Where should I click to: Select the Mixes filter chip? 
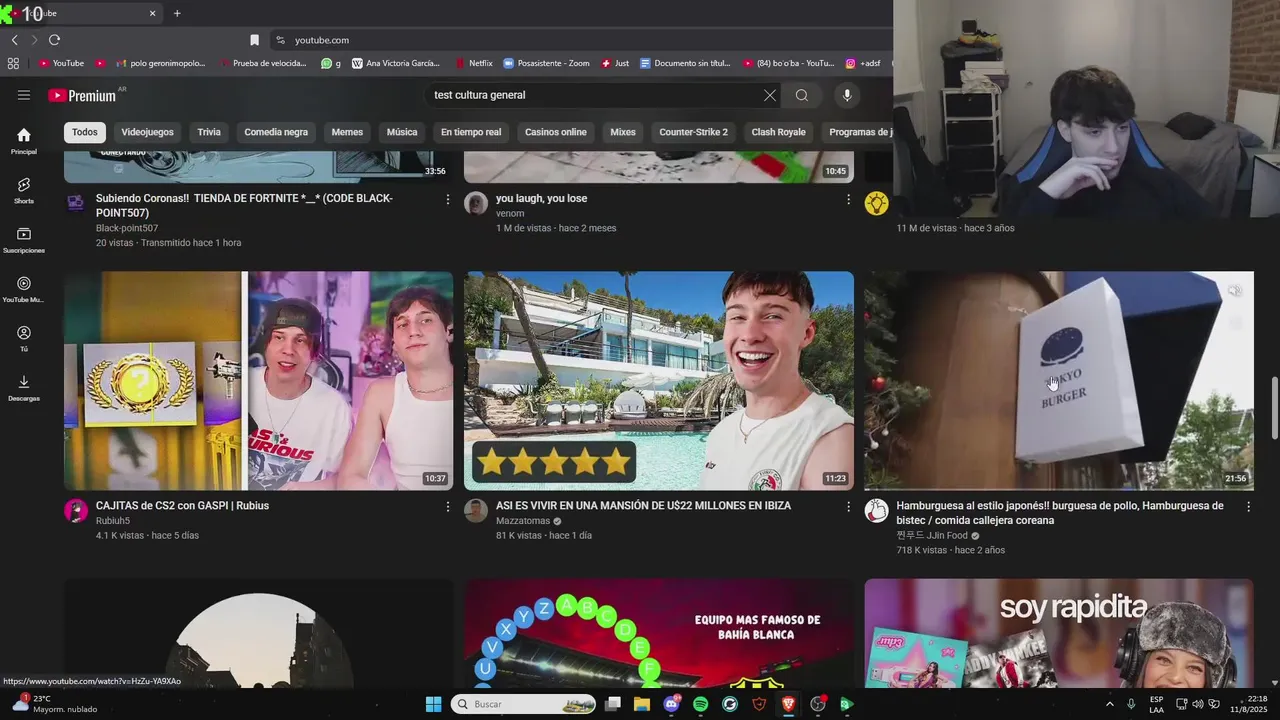pos(623,132)
